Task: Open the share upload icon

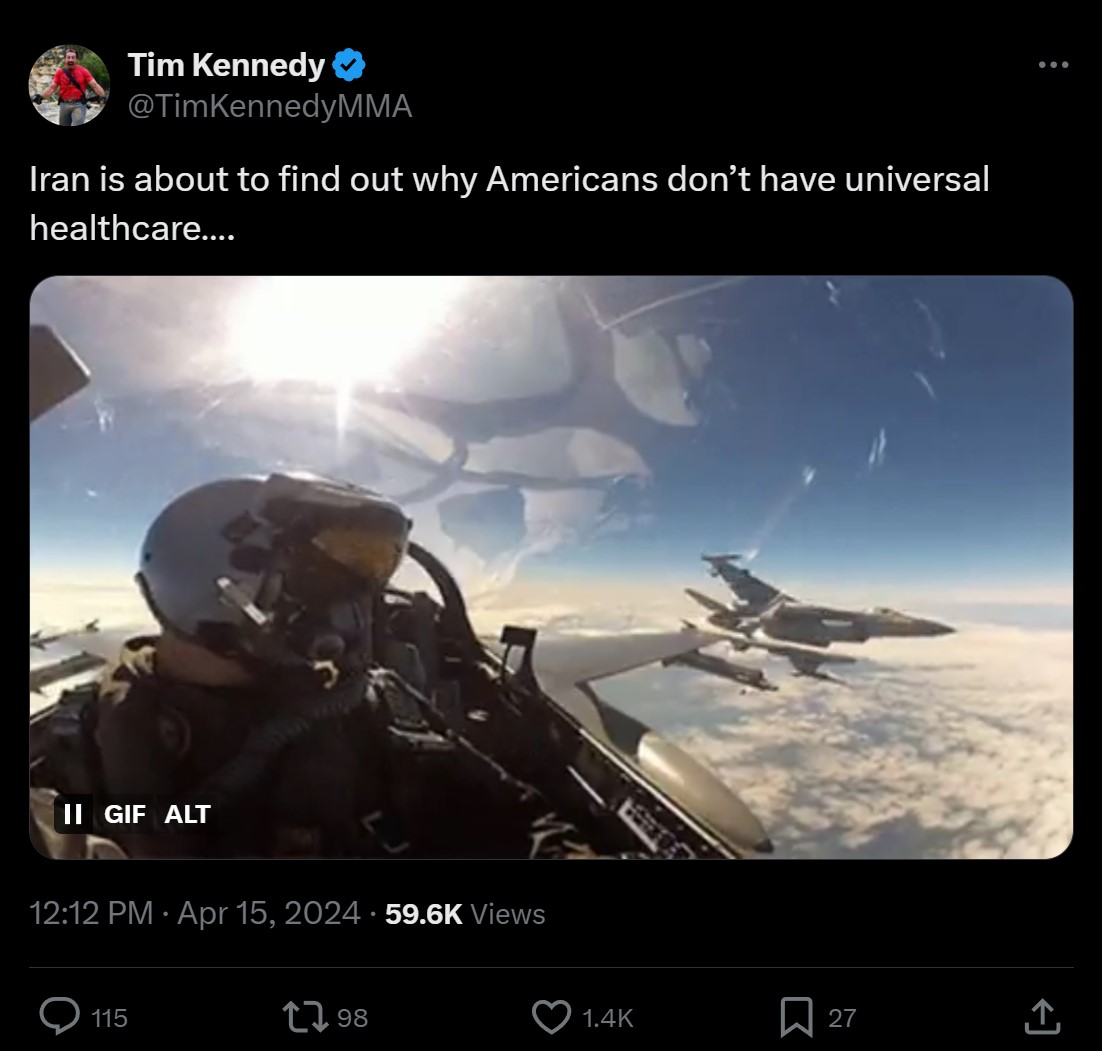Action: (x=1042, y=1017)
